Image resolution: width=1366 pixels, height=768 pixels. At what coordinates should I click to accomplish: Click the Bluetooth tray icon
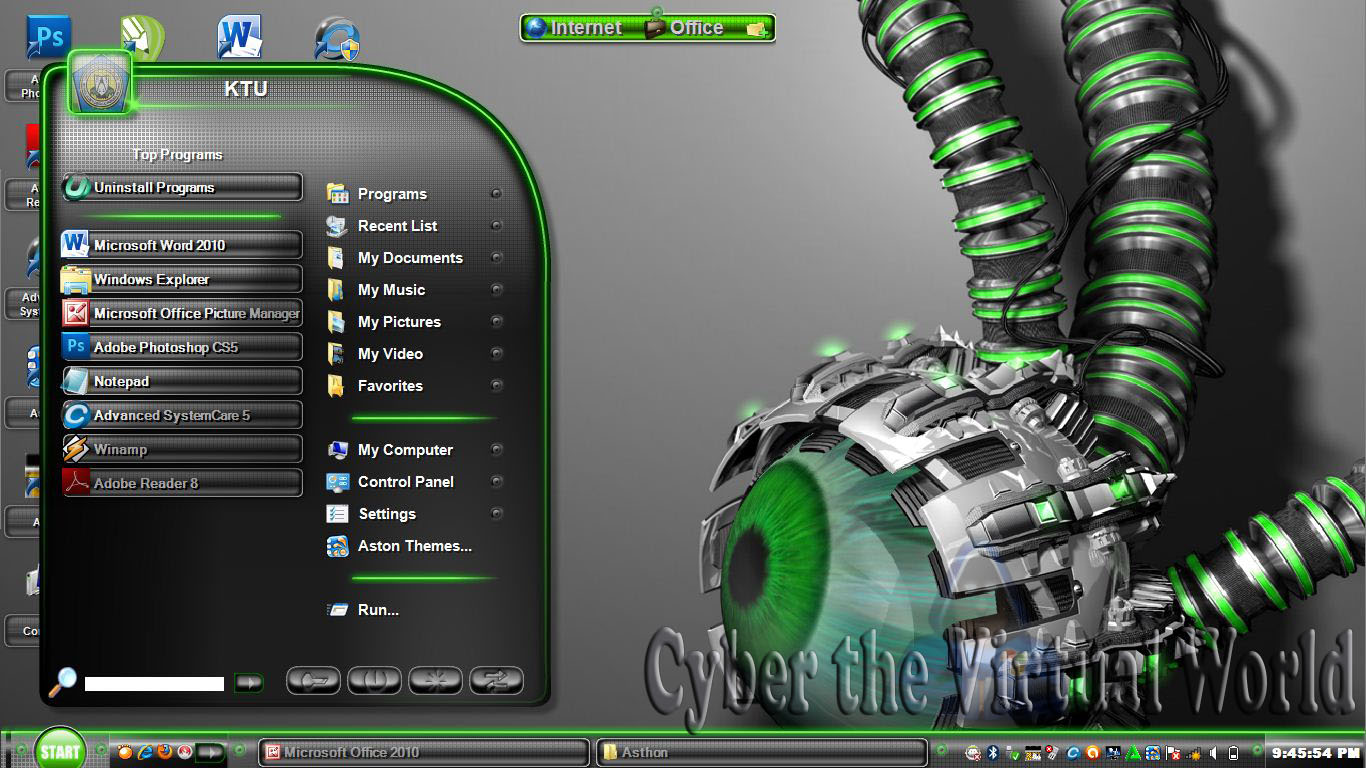[x=993, y=753]
